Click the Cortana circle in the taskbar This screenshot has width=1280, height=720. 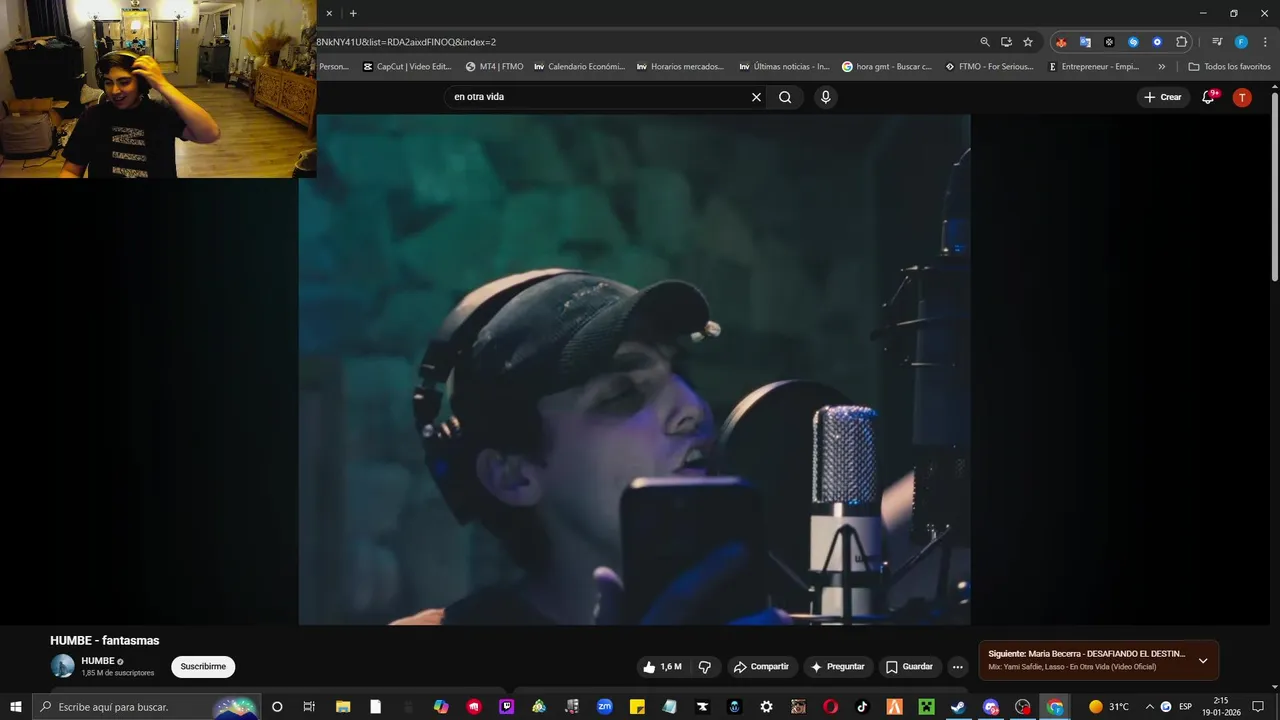tap(277, 707)
